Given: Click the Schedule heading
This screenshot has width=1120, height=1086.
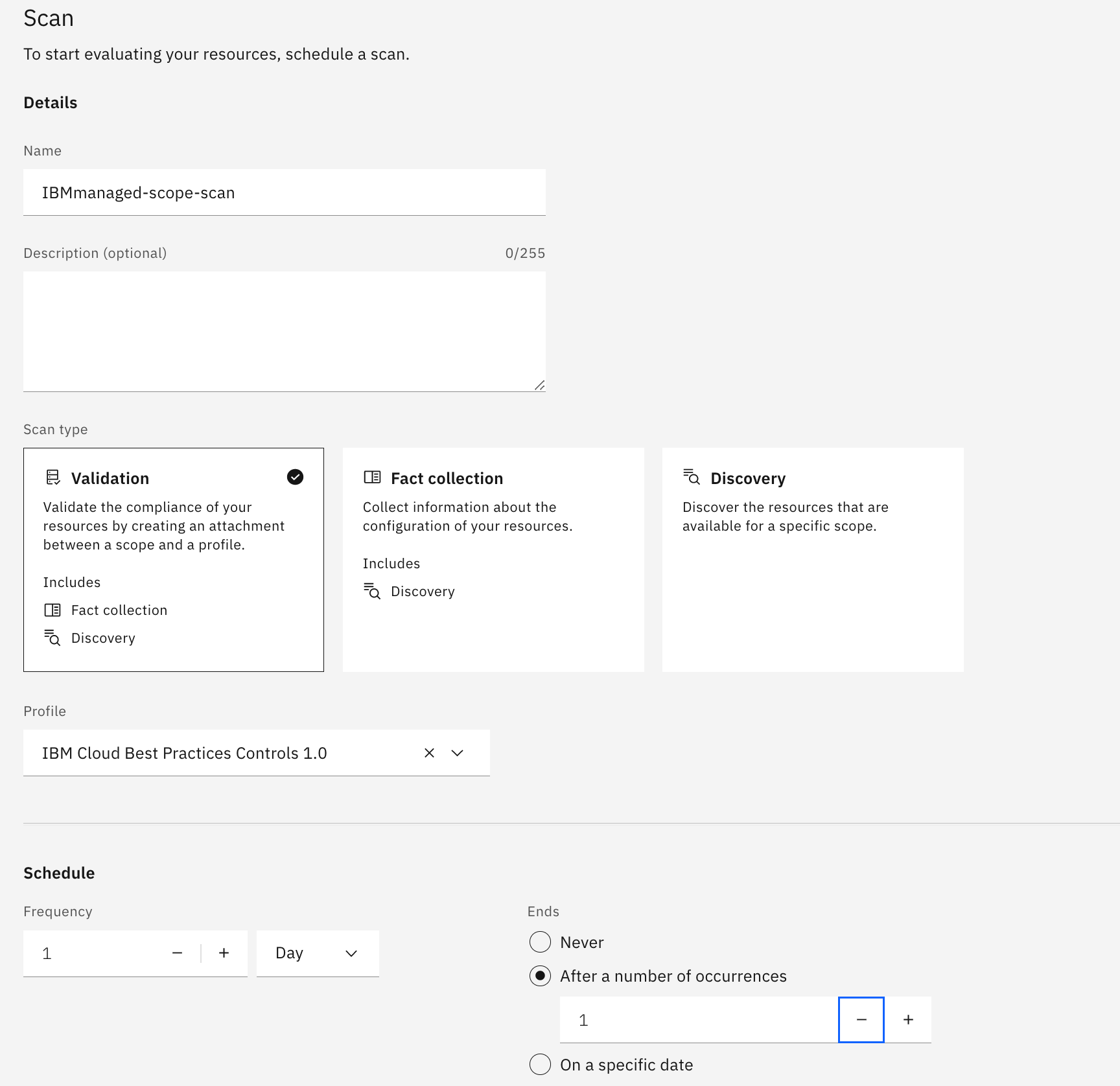Looking at the screenshot, I should point(59,873).
